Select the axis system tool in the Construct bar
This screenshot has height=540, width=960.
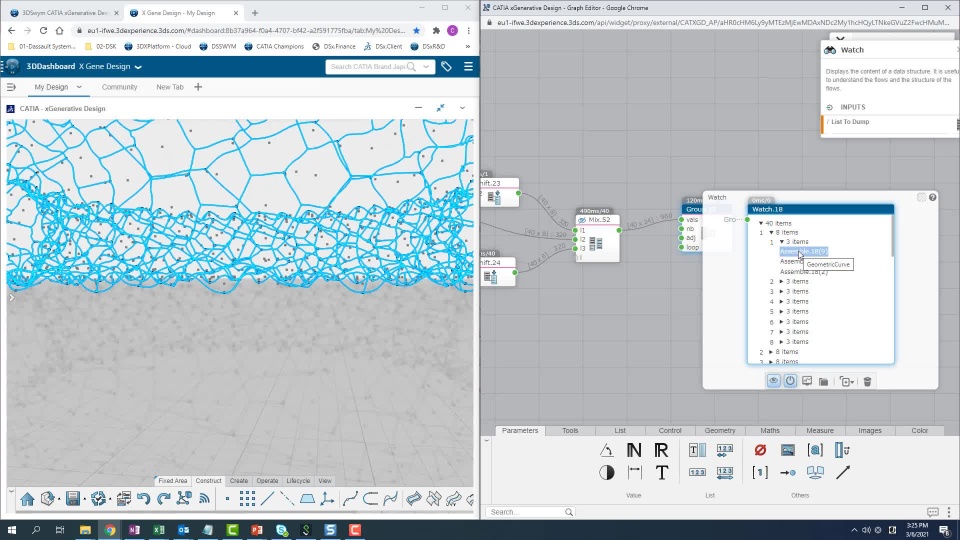(x=328, y=499)
